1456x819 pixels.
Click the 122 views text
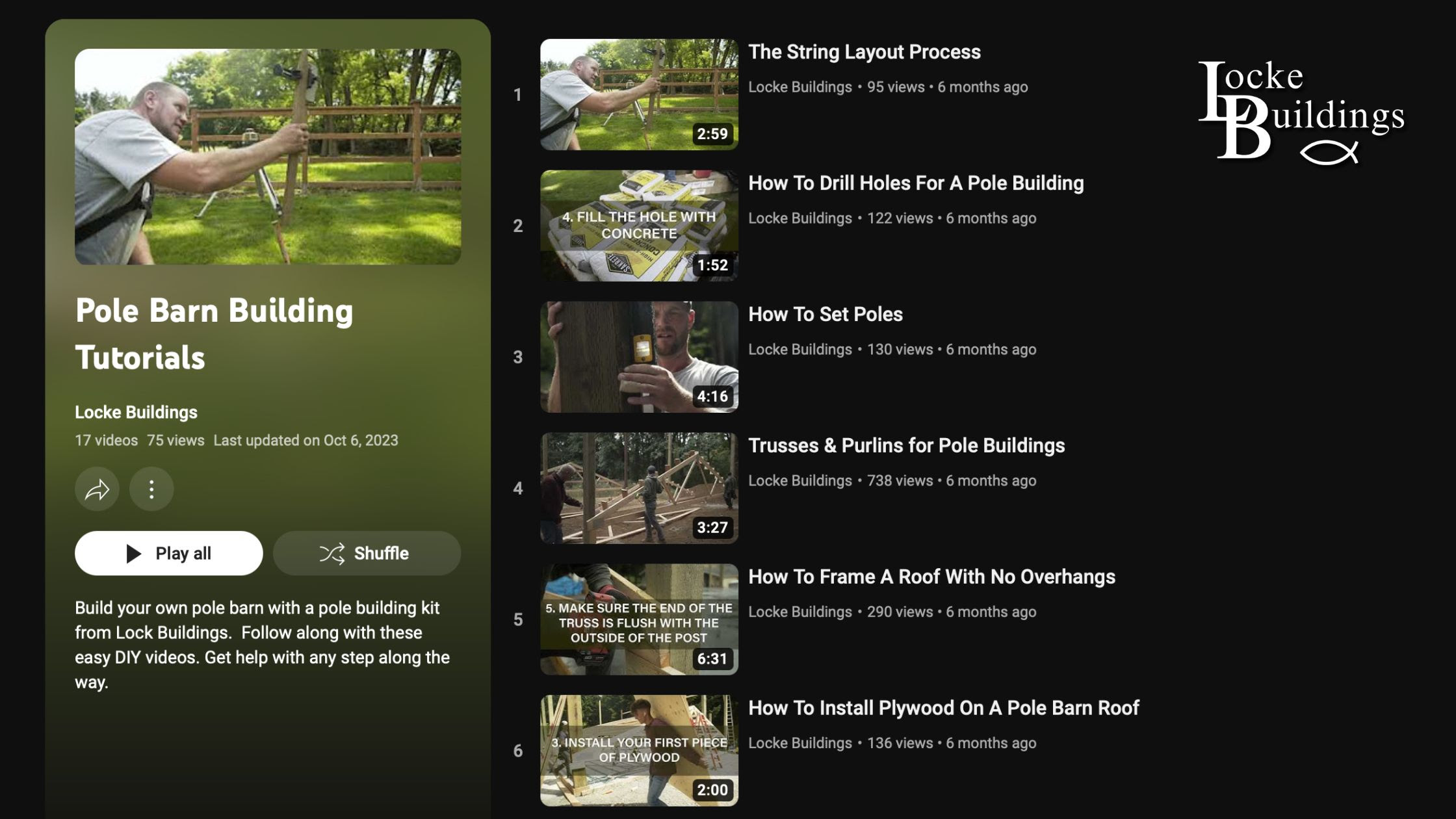900,218
